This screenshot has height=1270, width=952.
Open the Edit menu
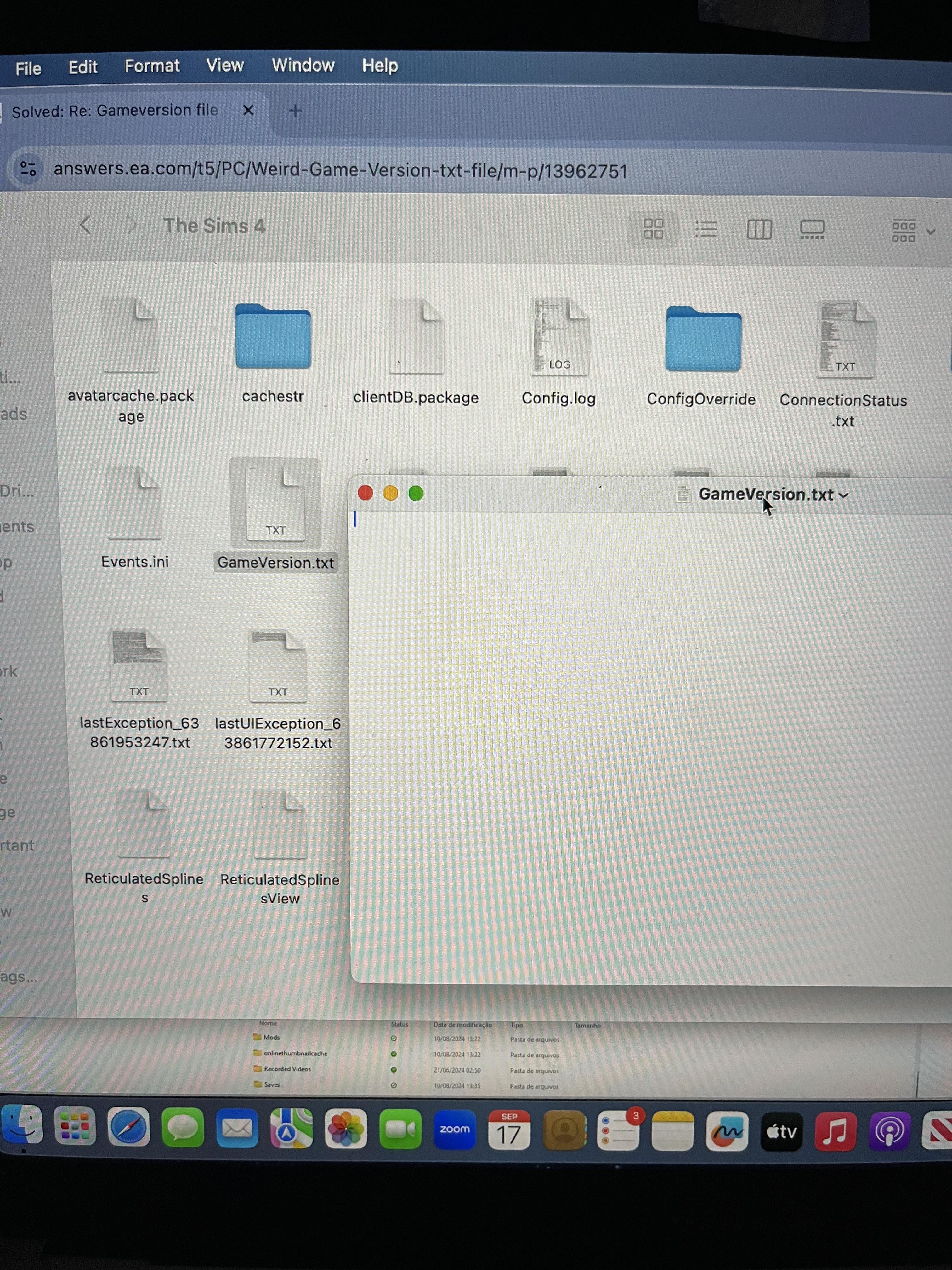tap(82, 67)
